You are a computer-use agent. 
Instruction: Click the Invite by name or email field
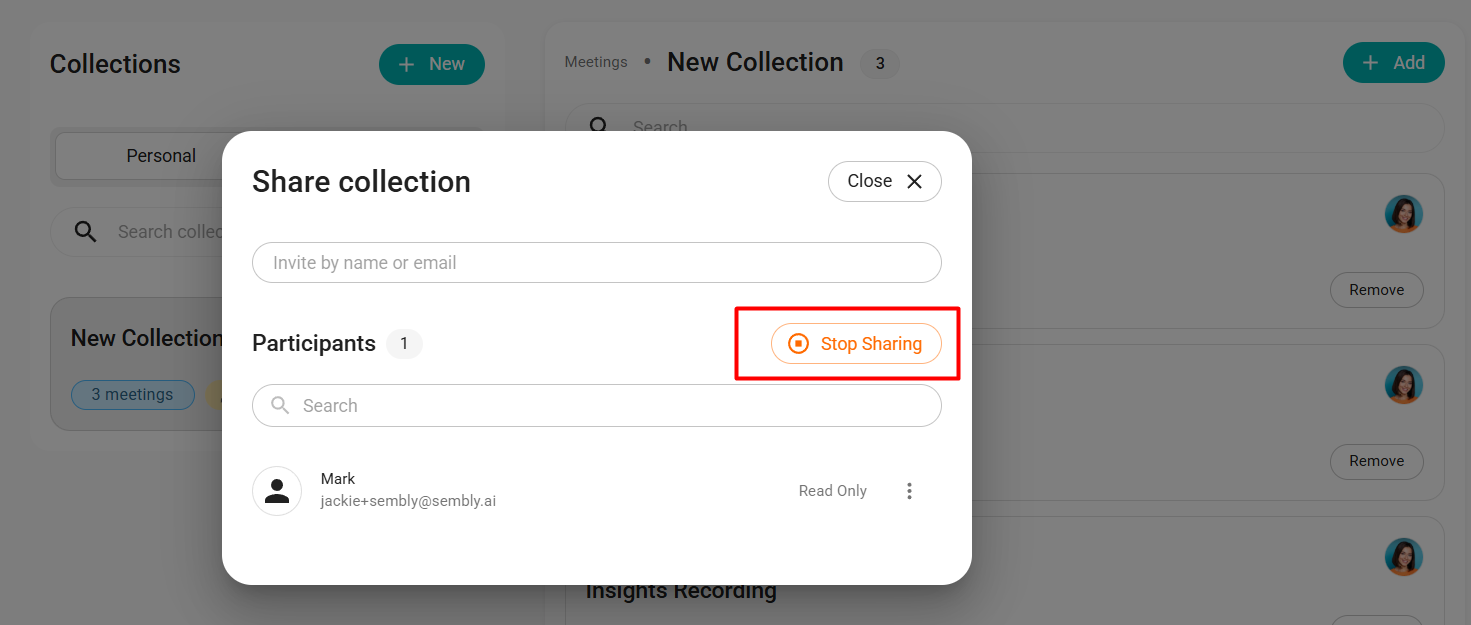597,263
